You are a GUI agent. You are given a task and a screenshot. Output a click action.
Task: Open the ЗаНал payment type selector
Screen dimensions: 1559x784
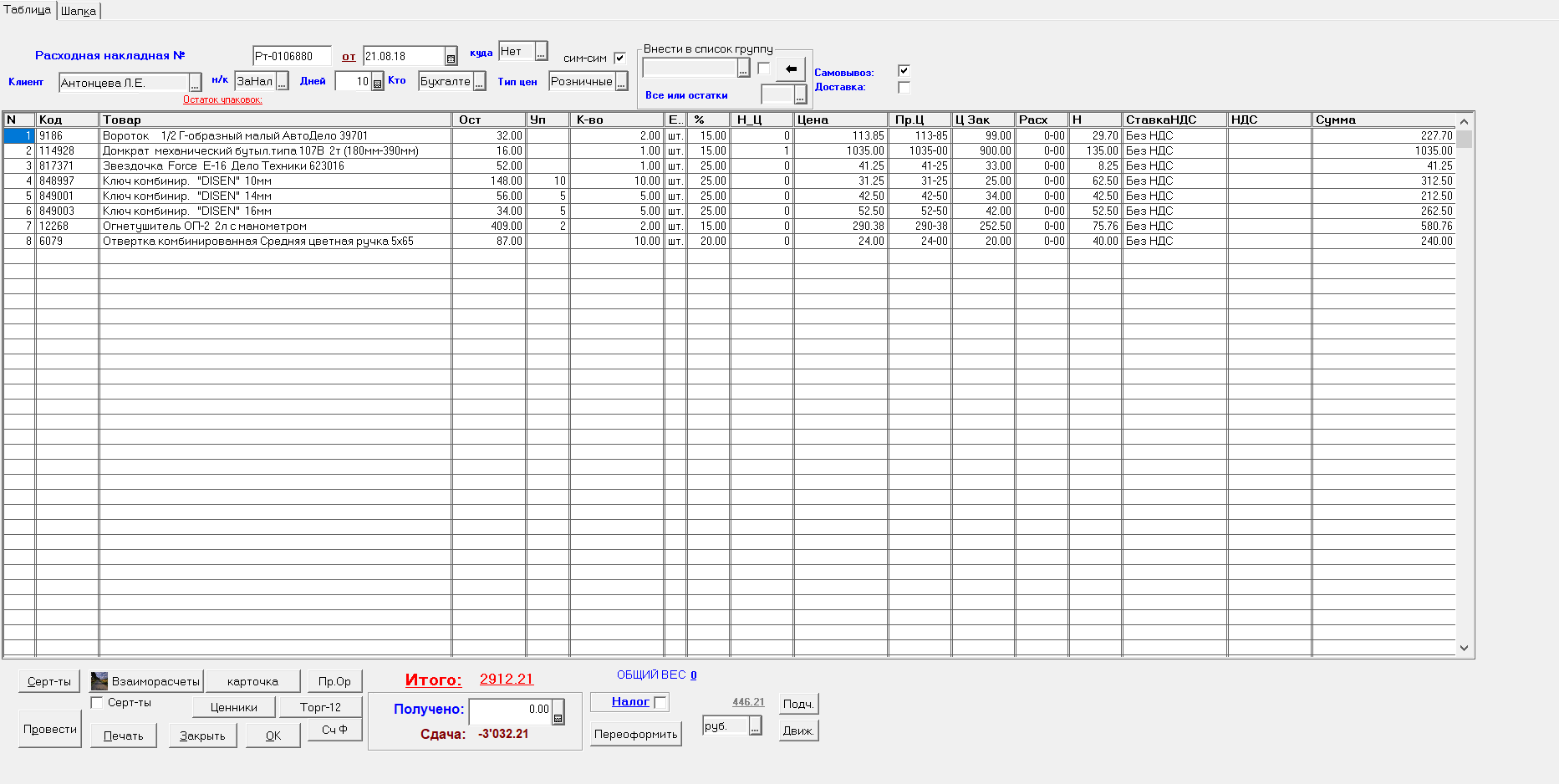tap(283, 82)
